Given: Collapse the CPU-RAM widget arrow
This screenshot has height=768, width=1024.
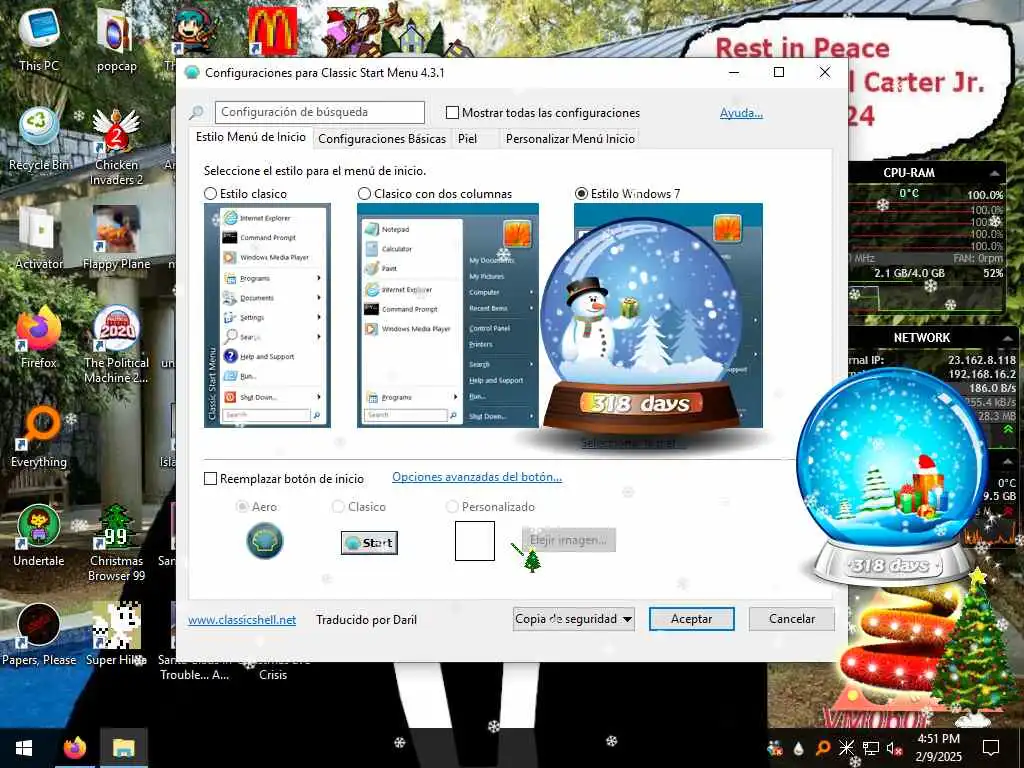Looking at the screenshot, I should [994, 173].
